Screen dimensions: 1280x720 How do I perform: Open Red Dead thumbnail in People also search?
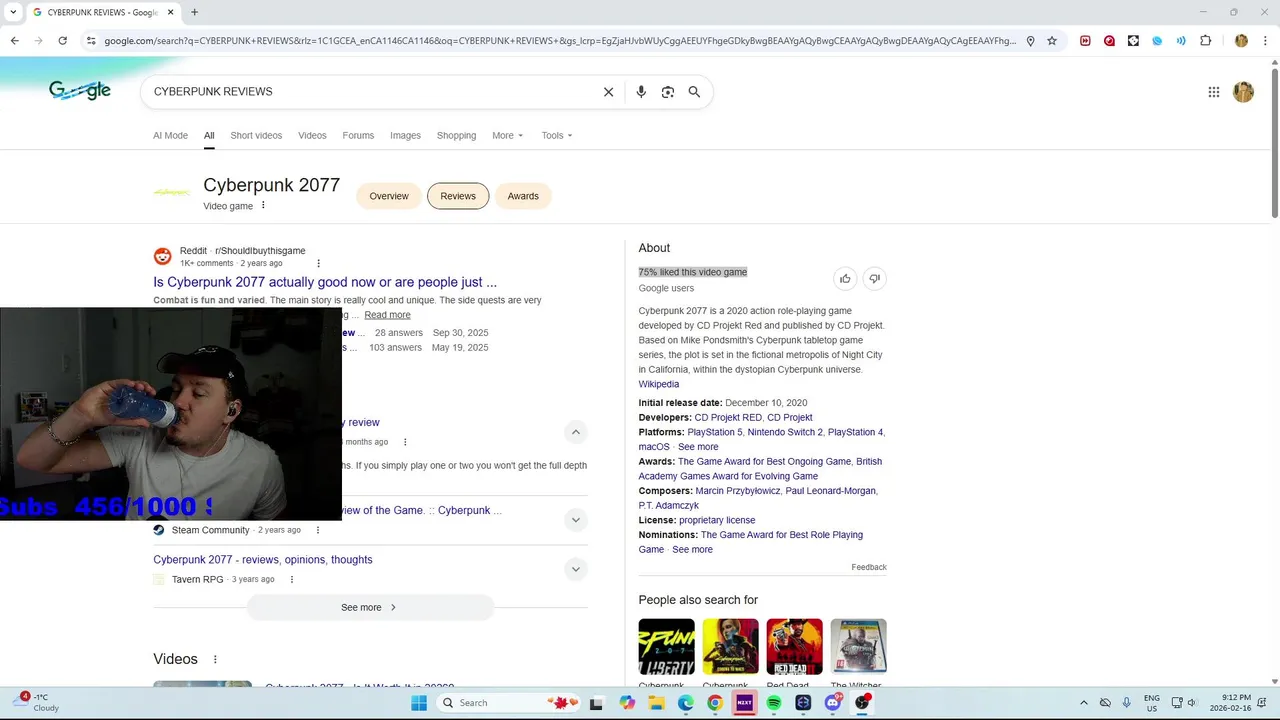coord(794,647)
